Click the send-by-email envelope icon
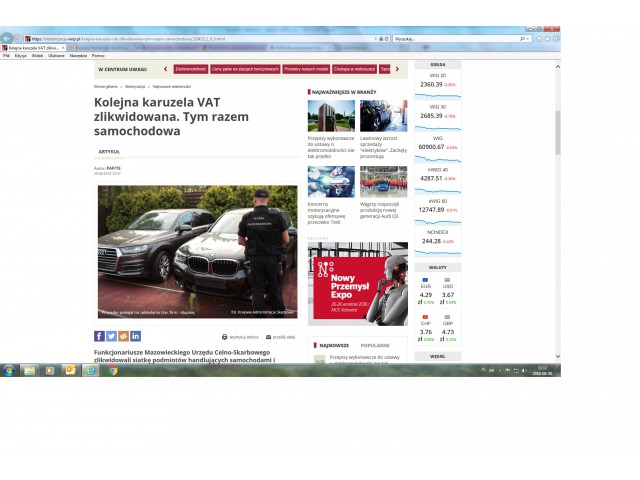This screenshot has width=640, height=480. [x=268, y=337]
